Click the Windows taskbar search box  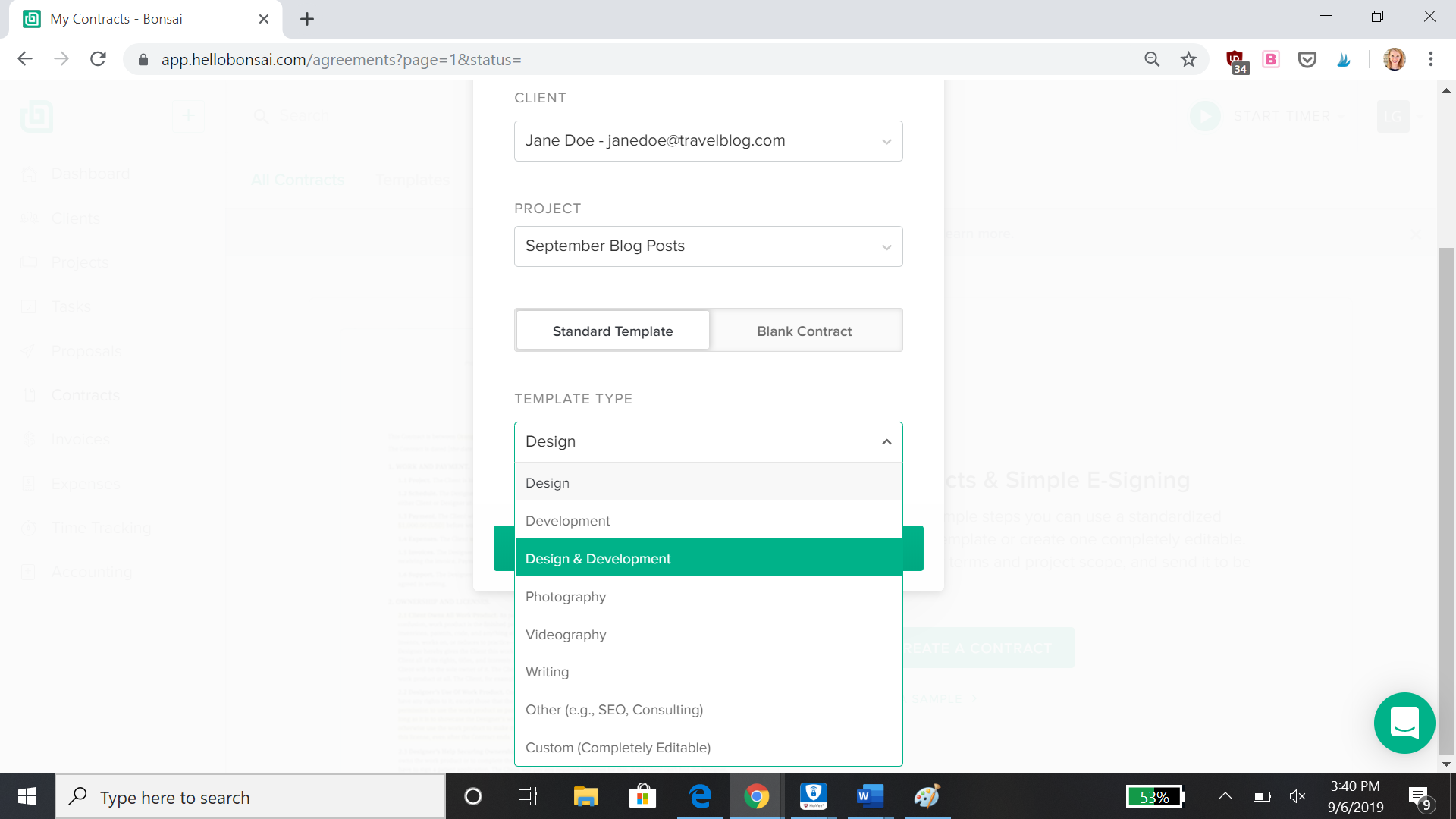[x=250, y=797]
